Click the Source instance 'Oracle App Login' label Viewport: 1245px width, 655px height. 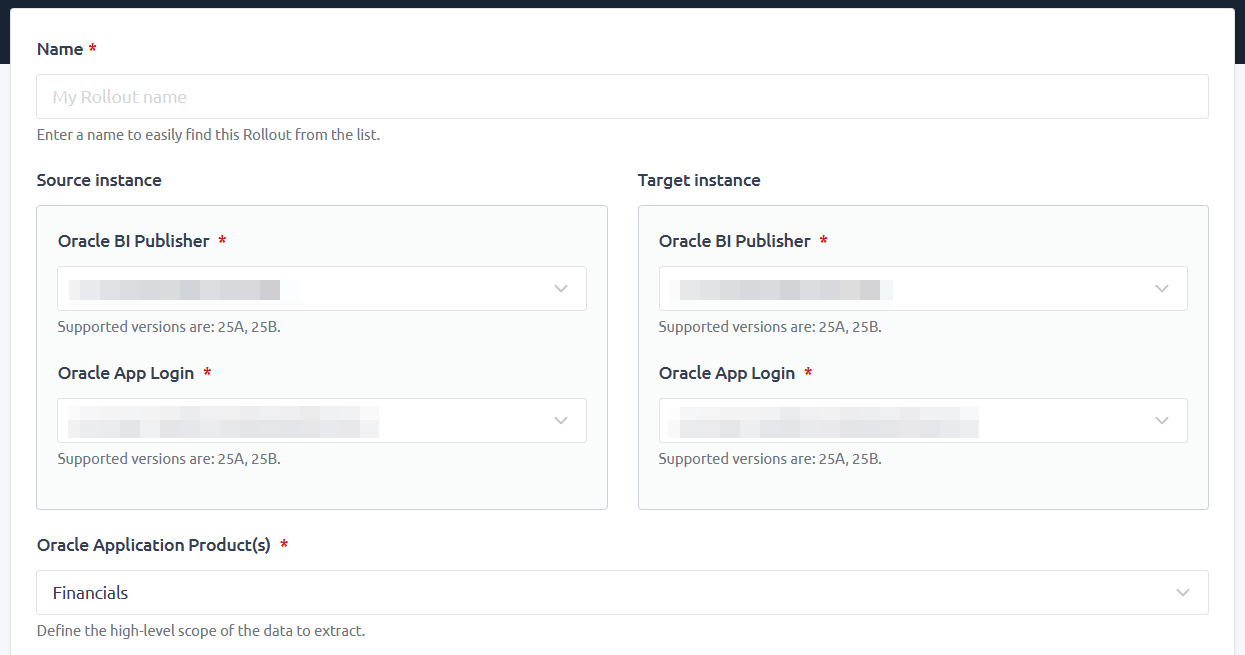pyautogui.click(x=126, y=373)
